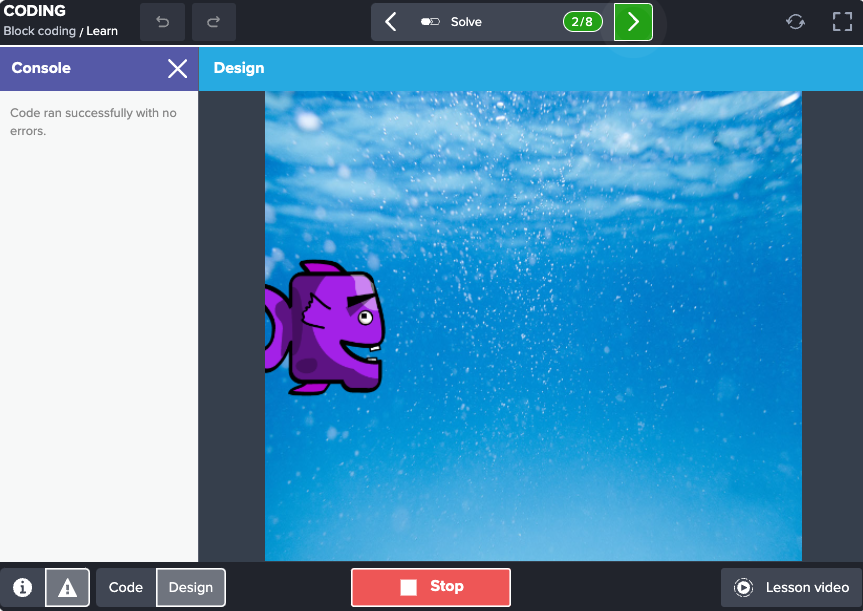Switch to the Code tab

[125, 587]
